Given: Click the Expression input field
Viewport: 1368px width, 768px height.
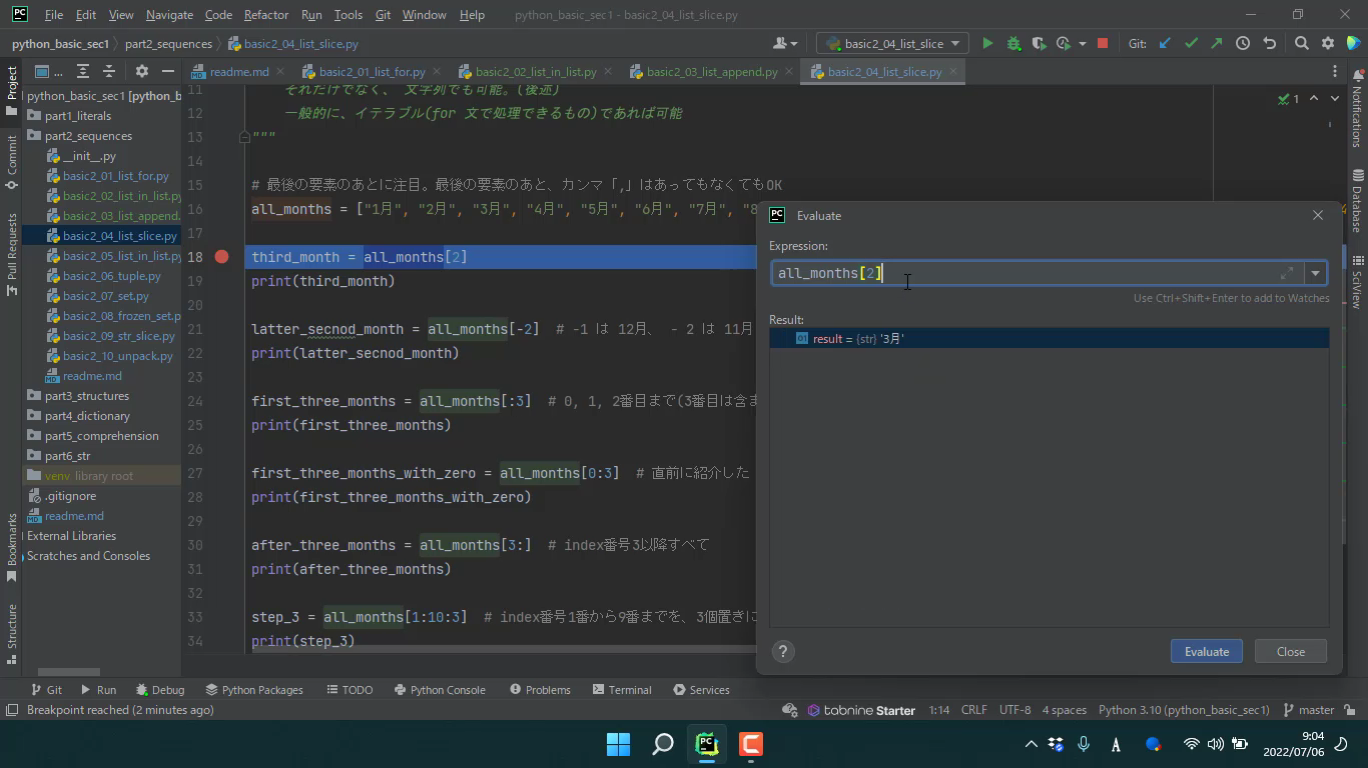Looking at the screenshot, I should (1020, 273).
